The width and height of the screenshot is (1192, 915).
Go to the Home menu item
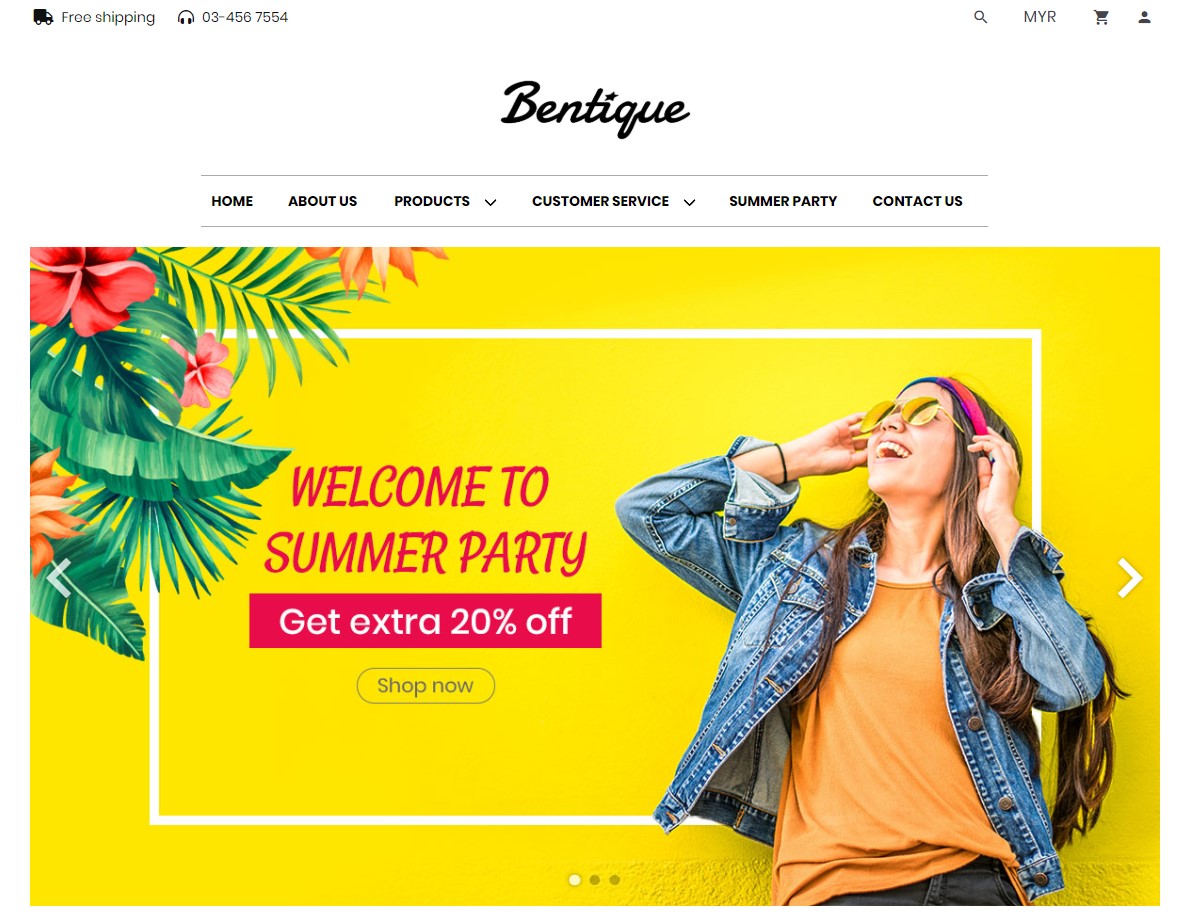pyautogui.click(x=232, y=201)
